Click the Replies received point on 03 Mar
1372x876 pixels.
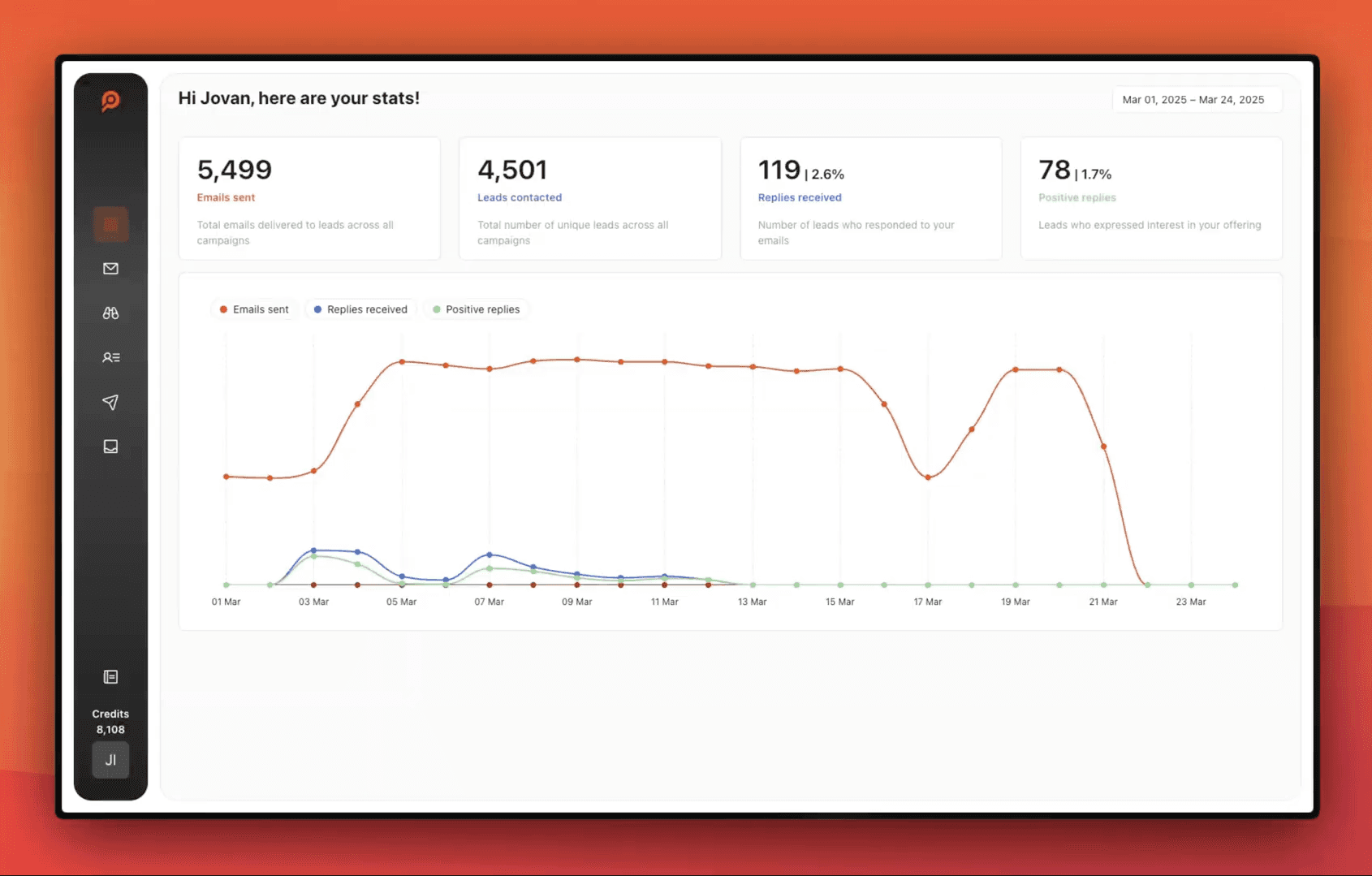[314, 550]
